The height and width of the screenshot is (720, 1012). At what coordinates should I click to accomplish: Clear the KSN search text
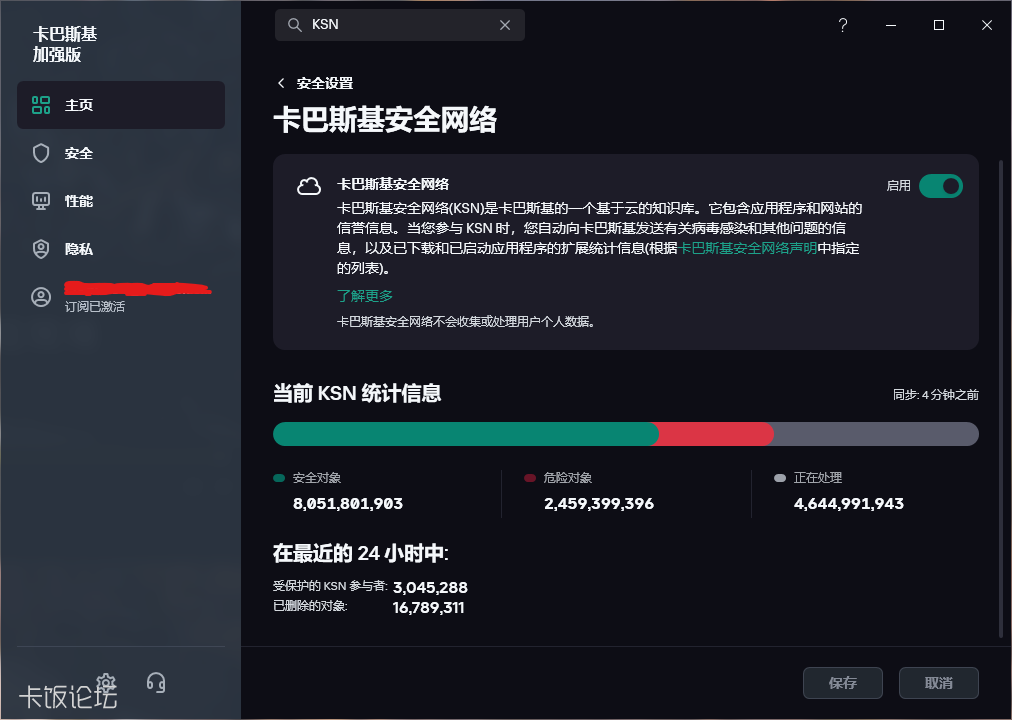(x=505, y=25)
